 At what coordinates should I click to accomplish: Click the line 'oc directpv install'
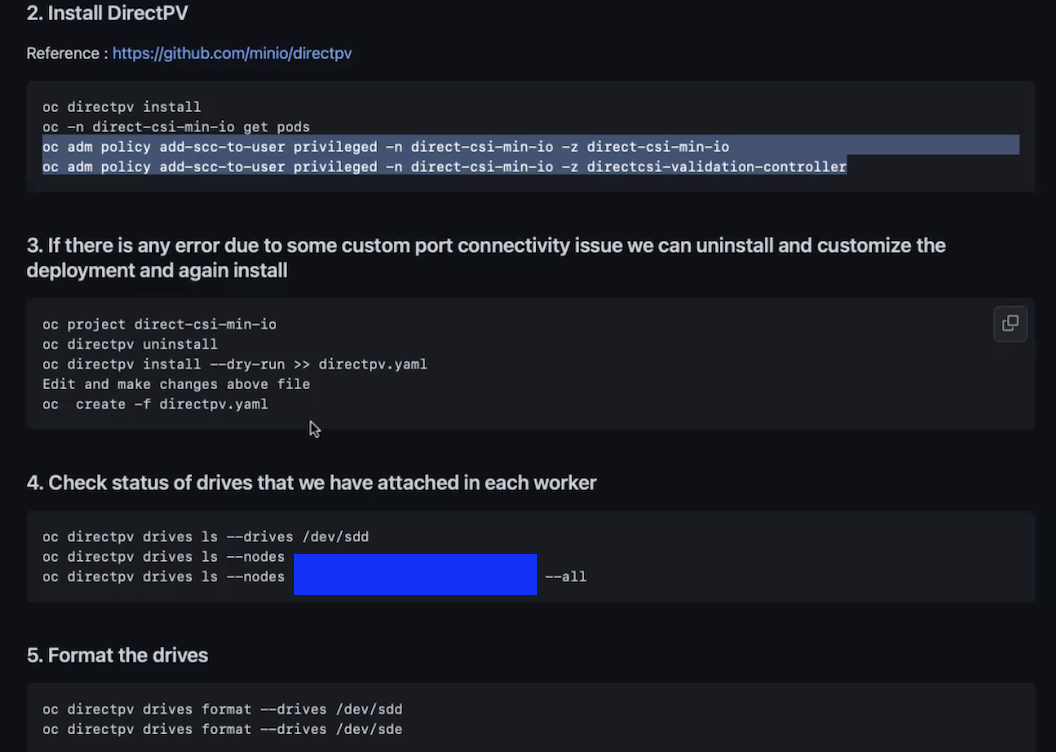[121, 107]
